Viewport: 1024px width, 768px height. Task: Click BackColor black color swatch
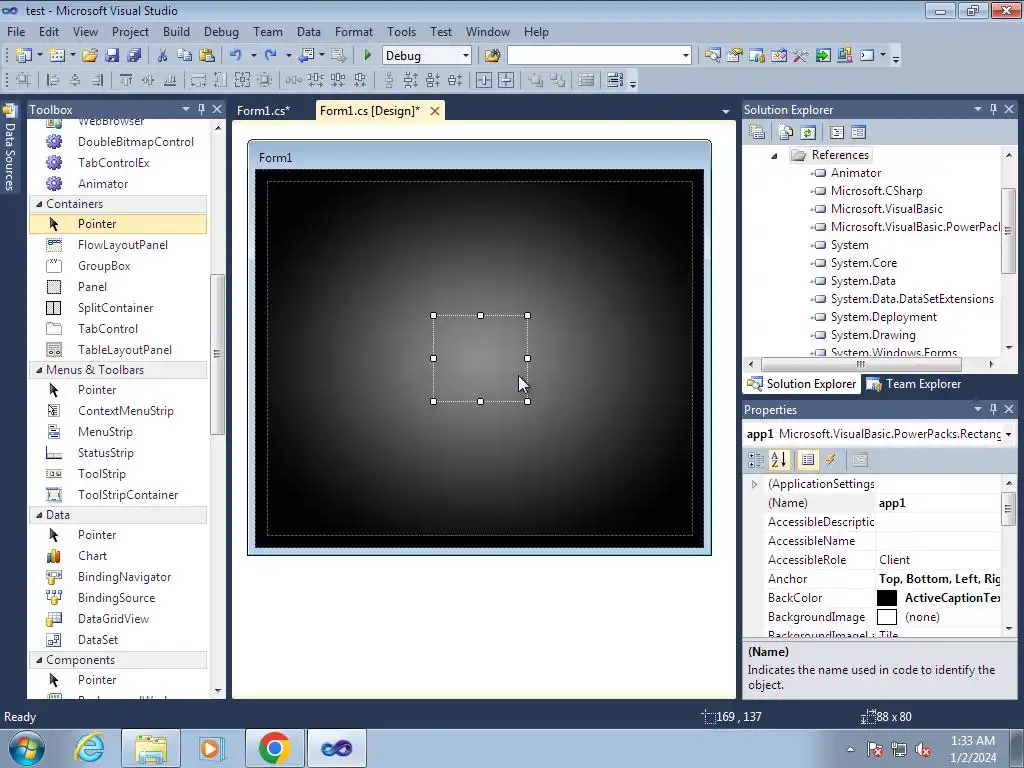(x=887, y=598)
